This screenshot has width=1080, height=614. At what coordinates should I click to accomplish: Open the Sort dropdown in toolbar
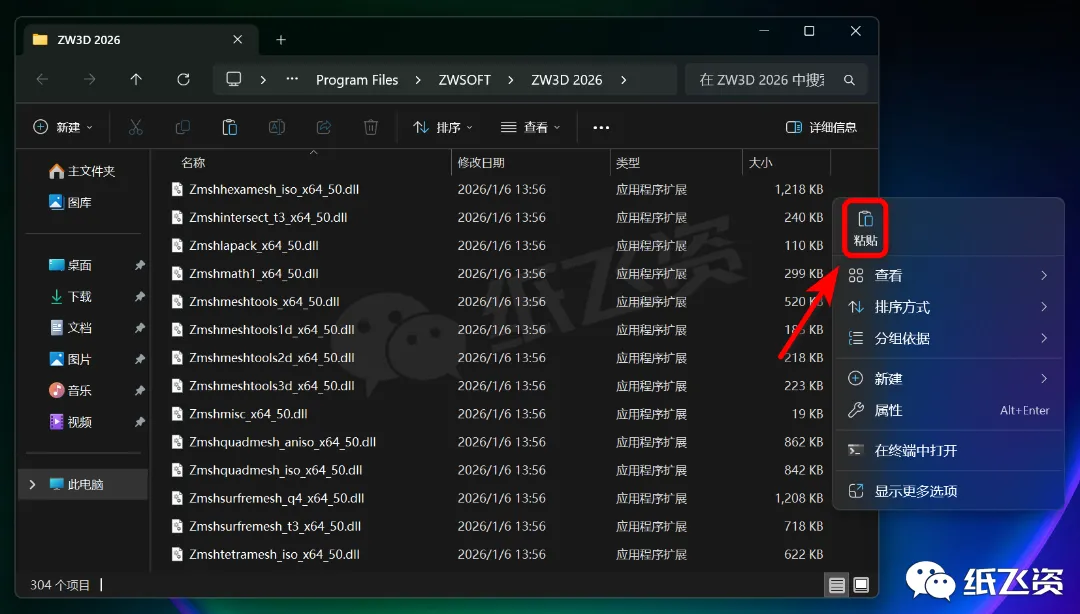pyautogui.click(x=443, y=127)
